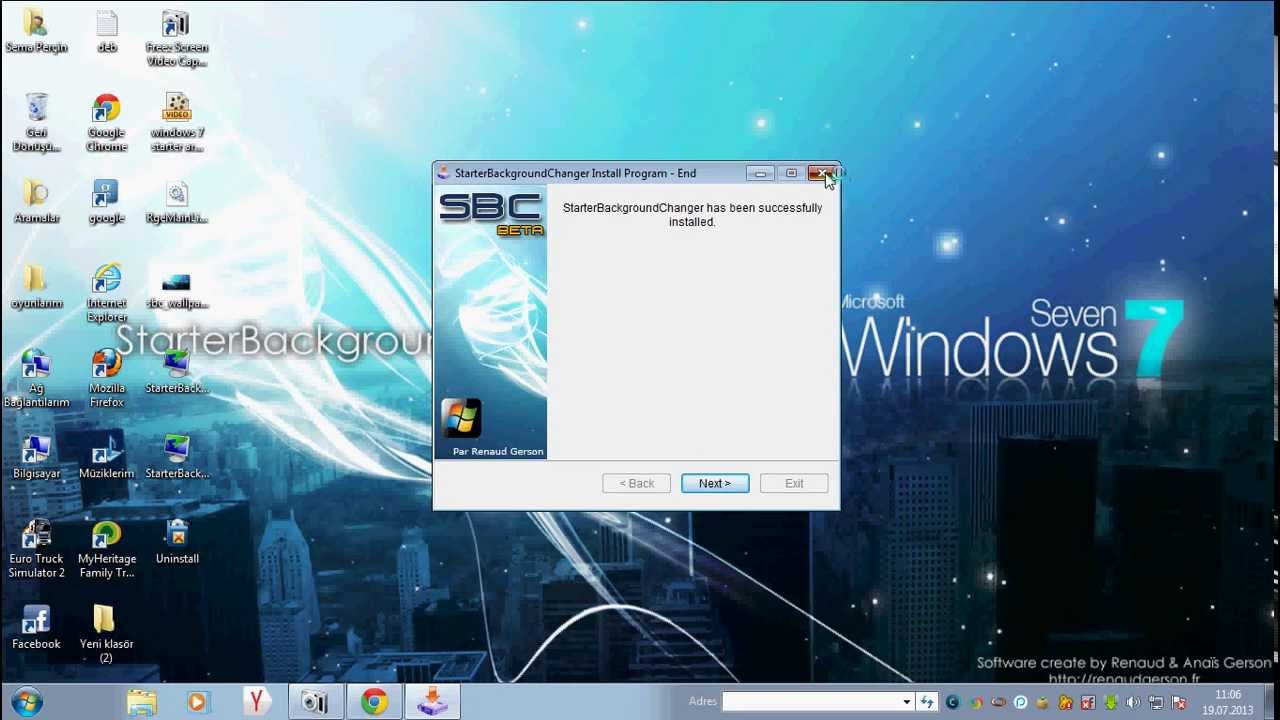Focus the Adres address input field
The width and height of the screenshot is (1280, 720).
pos(811,702)
